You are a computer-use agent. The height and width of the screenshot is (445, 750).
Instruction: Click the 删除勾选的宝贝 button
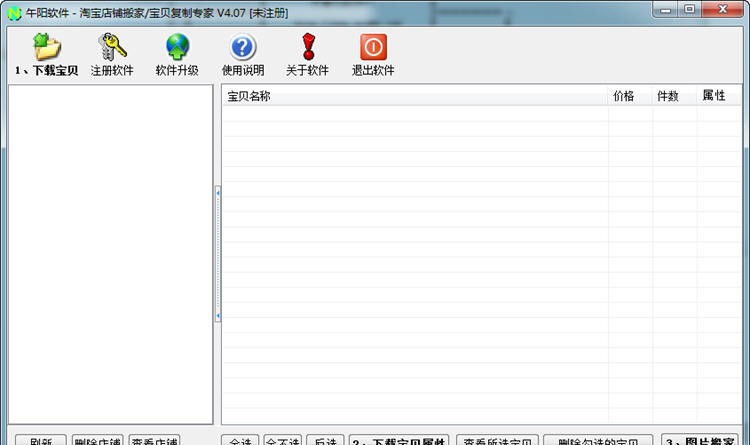[x=598, y=440]
